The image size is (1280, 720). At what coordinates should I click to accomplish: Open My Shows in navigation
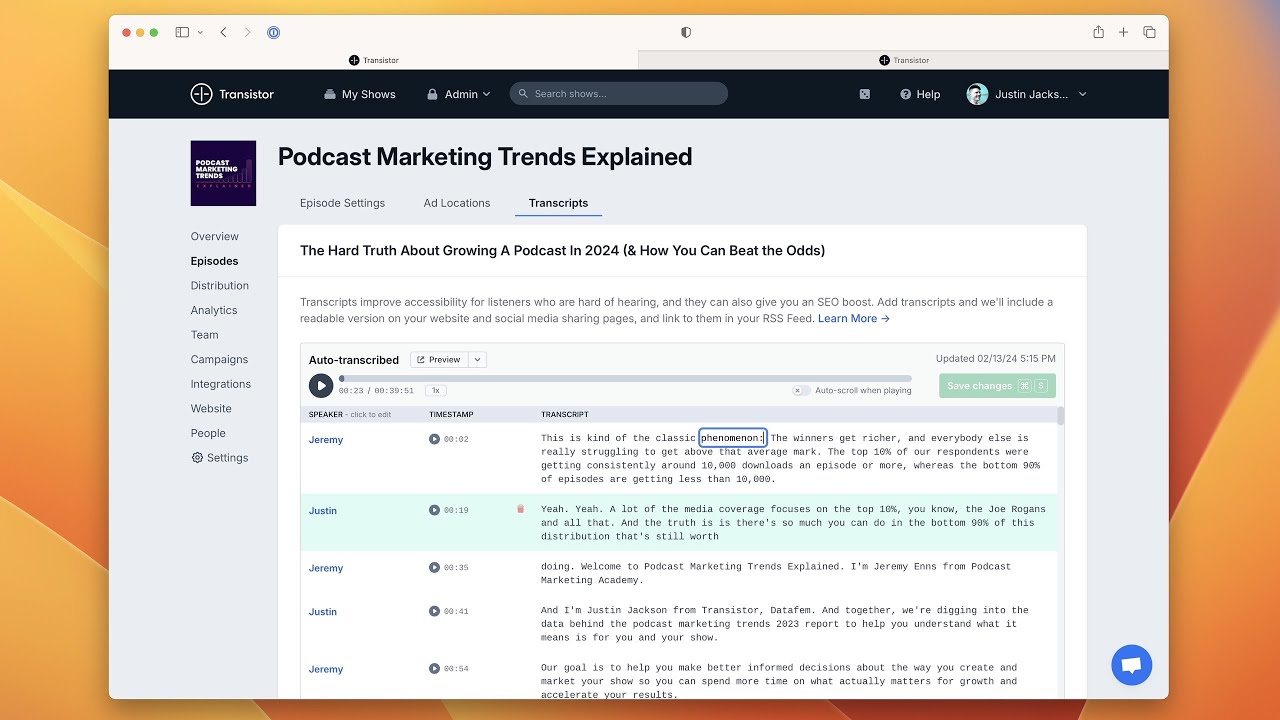pyautogui.click(x=359, y=94)
